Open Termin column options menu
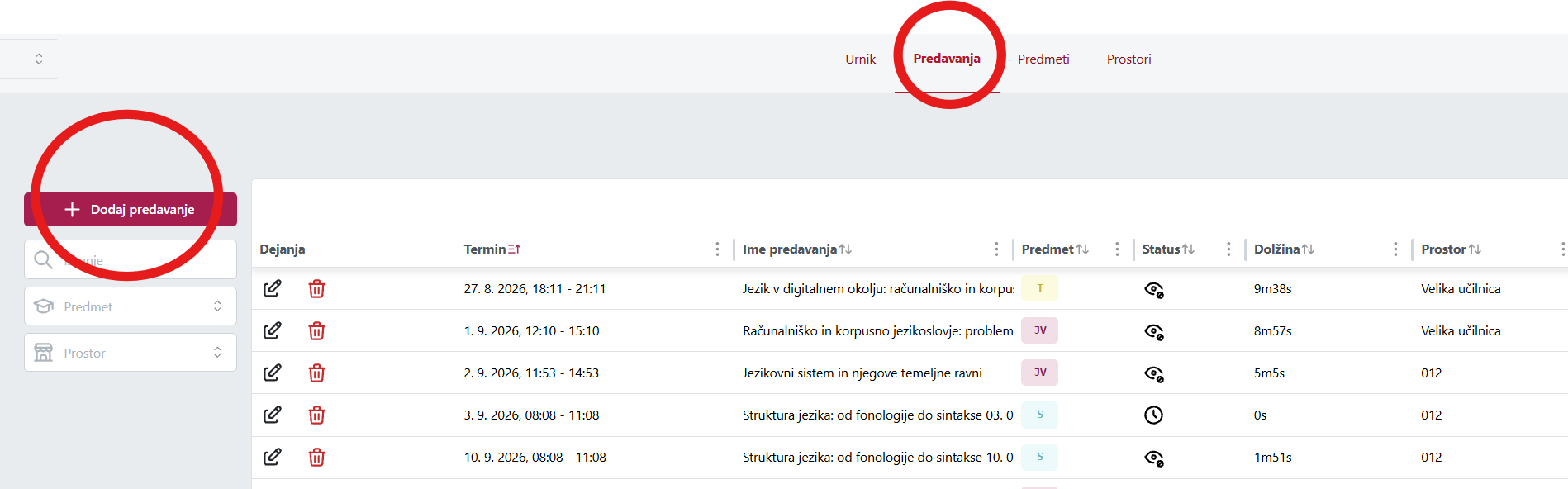 717,249
